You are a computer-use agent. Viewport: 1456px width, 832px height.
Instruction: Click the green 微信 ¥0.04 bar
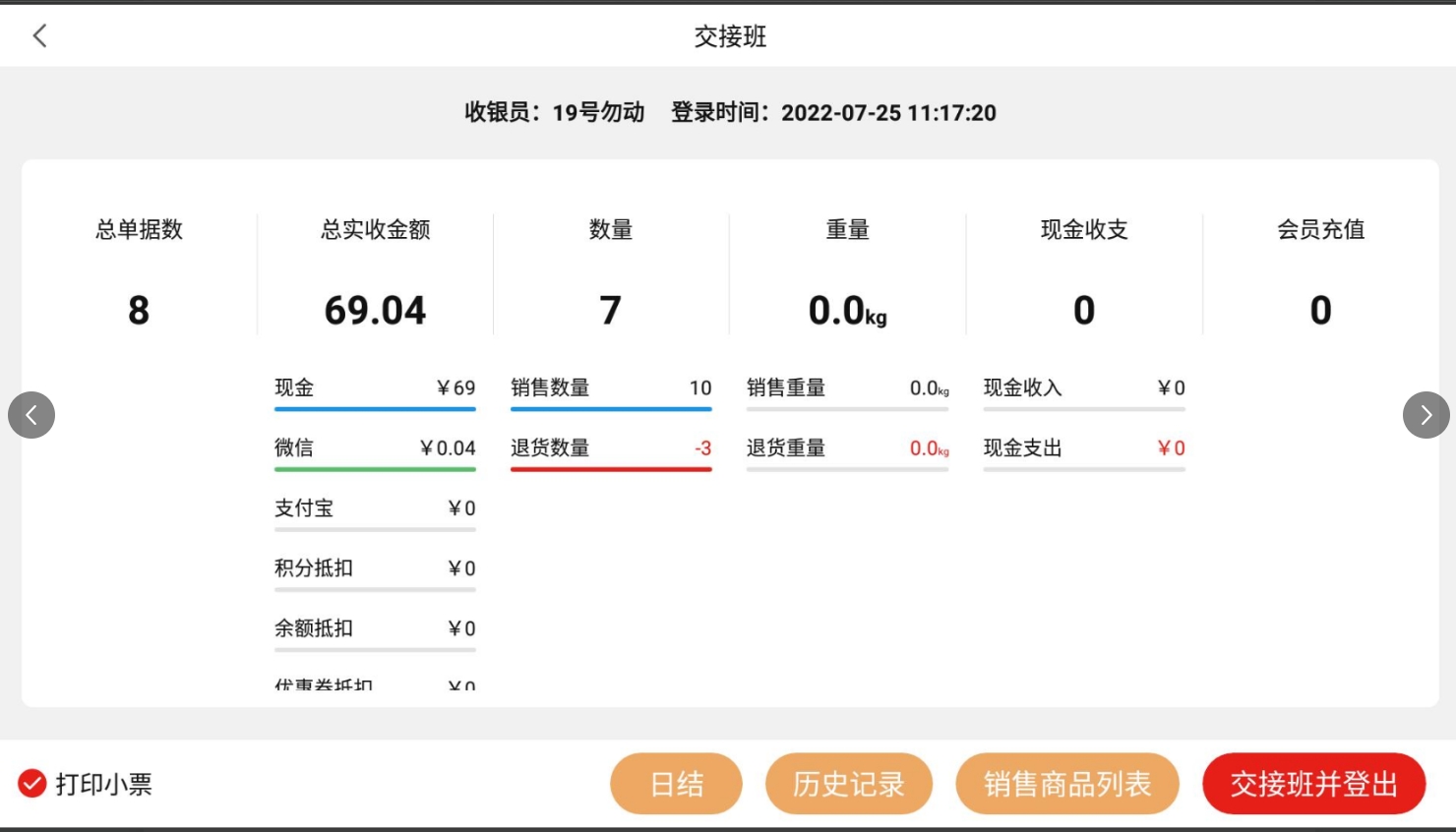[x=375, y=469]
